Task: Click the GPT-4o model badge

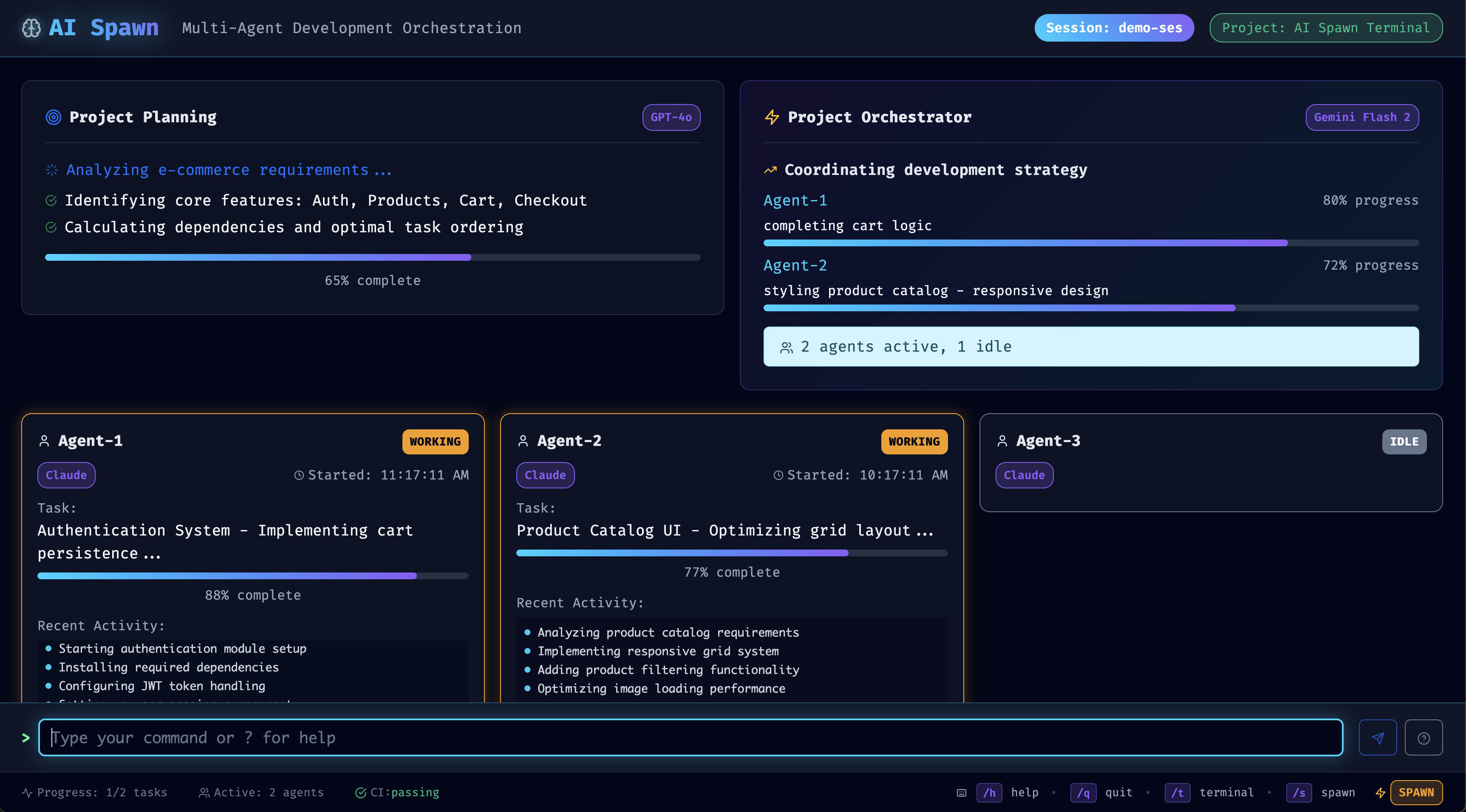Action: point(671,117)
